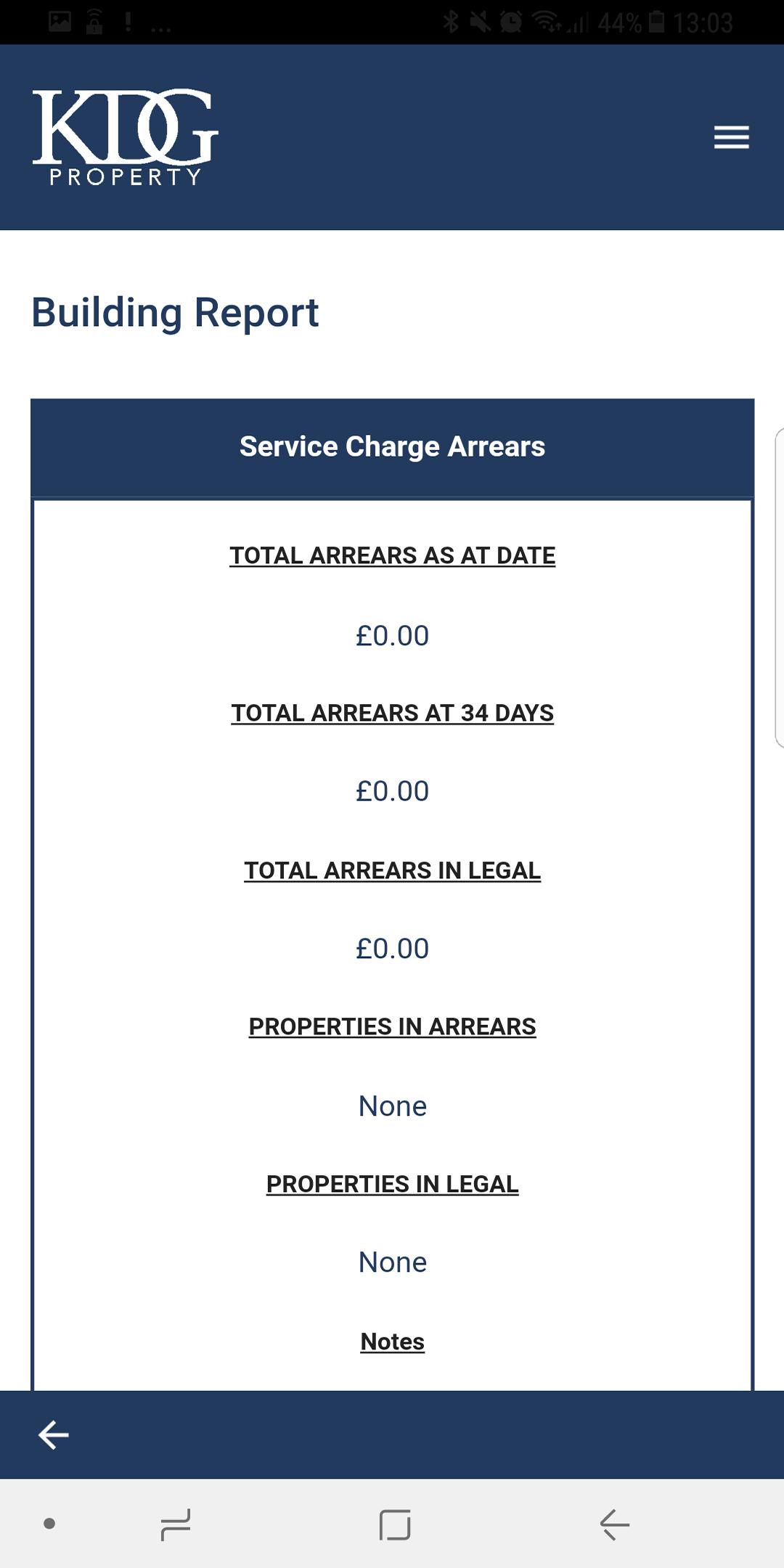
Task: Tap the Properties In Arrears label
Action: (392, 1027)
